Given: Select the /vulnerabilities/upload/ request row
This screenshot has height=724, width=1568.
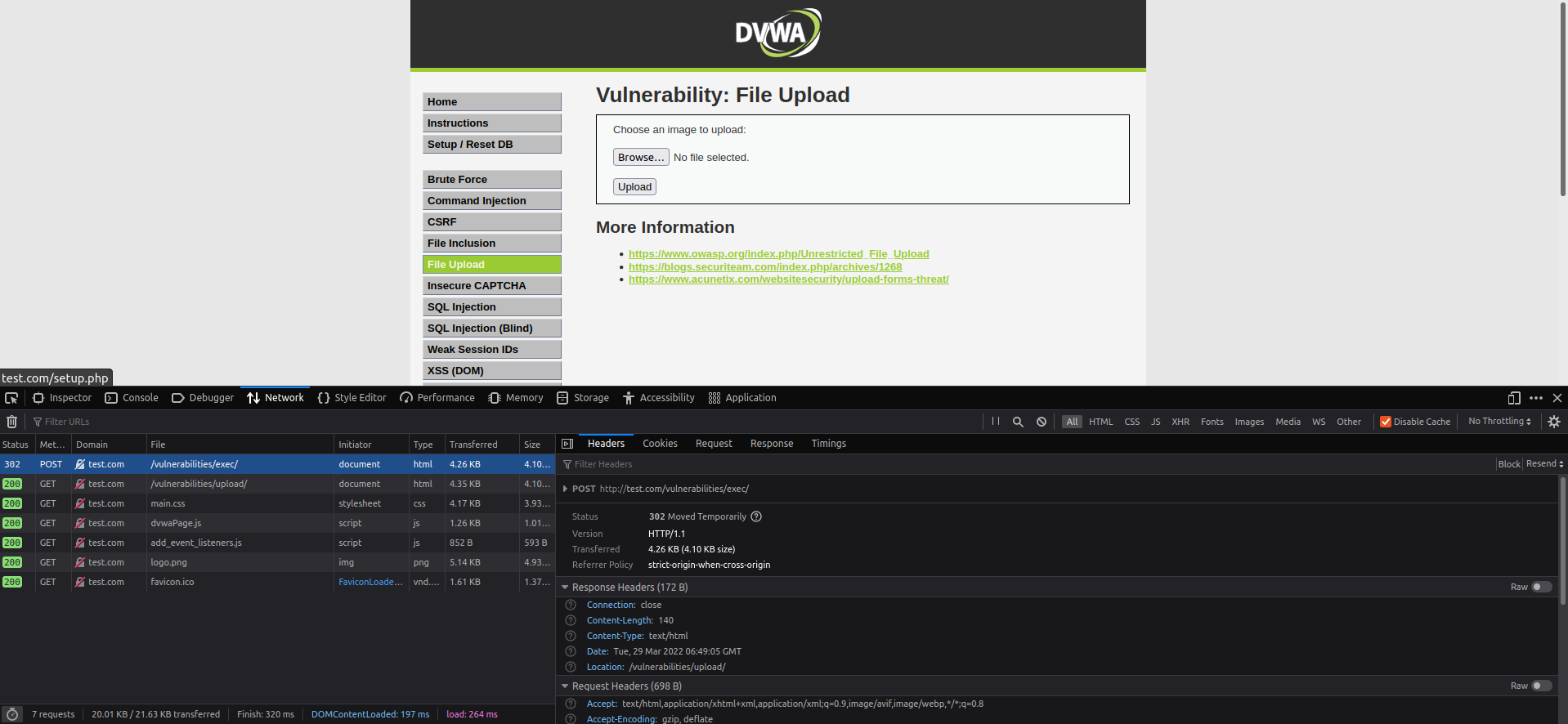Looking at the screenshot, I should click(x=277, y=484).
